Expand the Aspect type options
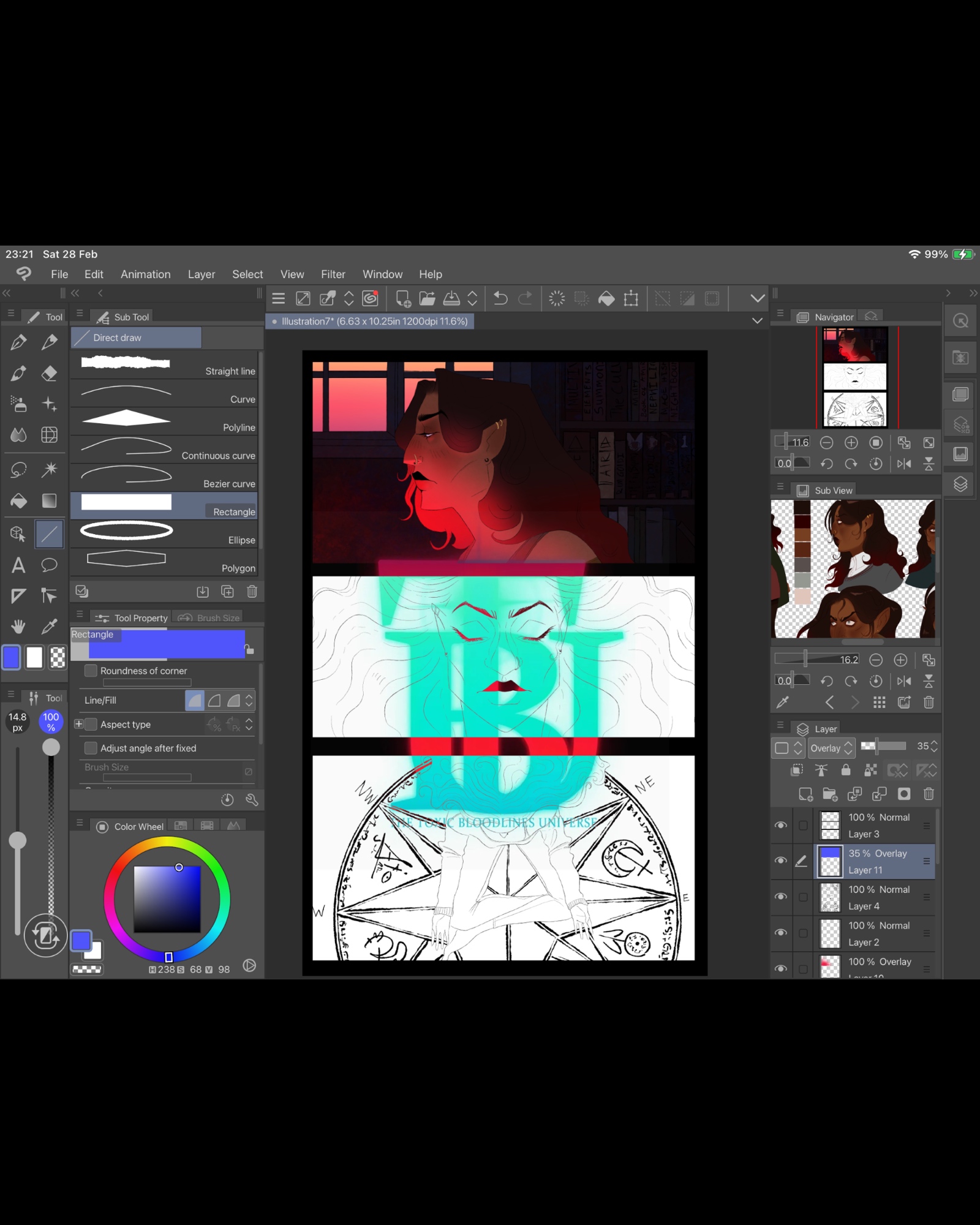 (x=78, y=724)
